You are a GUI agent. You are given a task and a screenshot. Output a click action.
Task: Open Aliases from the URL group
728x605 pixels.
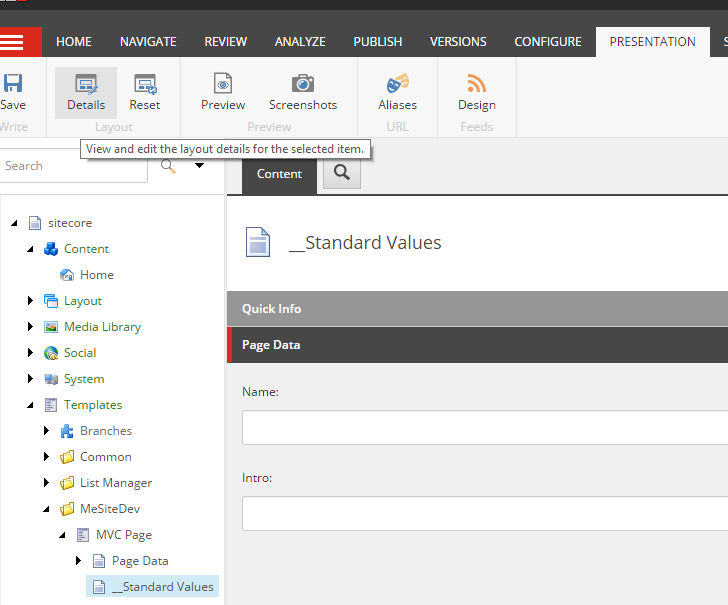pyautogui.click(x=397, y=85)
